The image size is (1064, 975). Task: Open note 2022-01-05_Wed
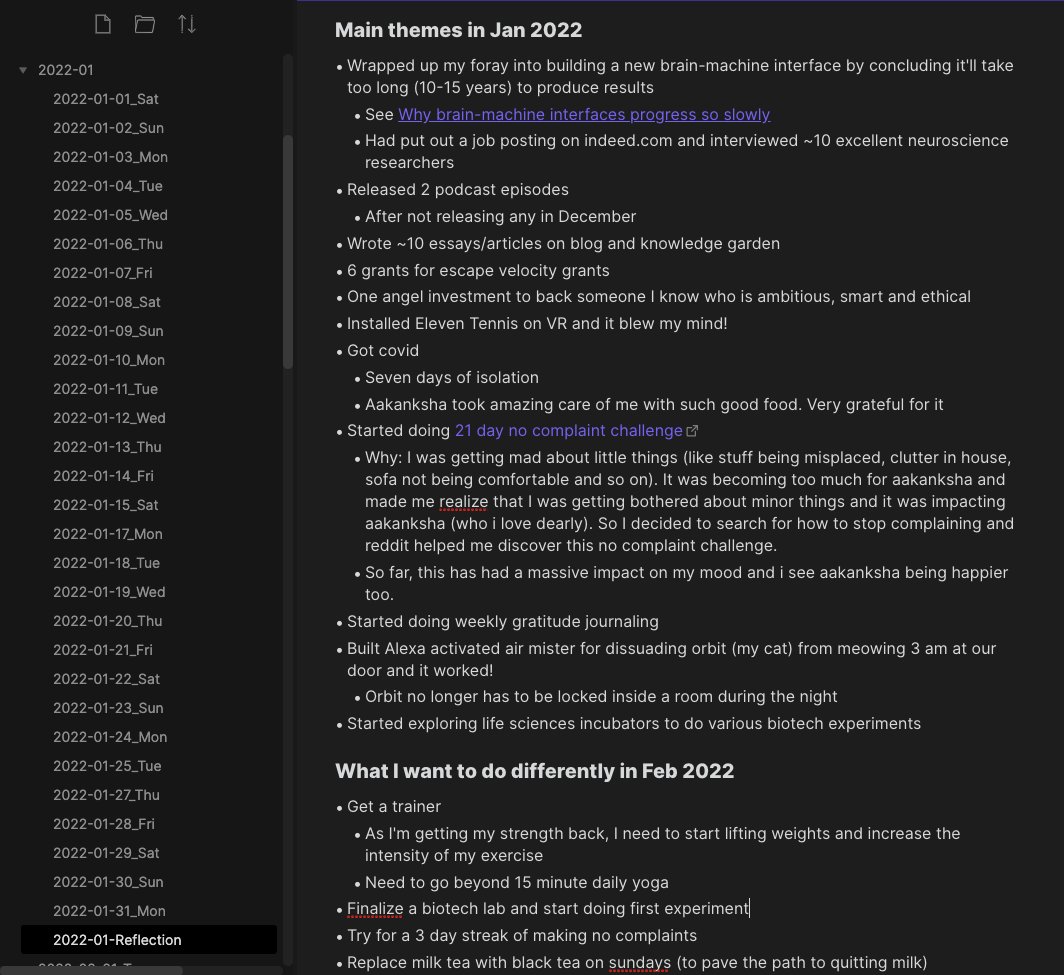[111, 215]
